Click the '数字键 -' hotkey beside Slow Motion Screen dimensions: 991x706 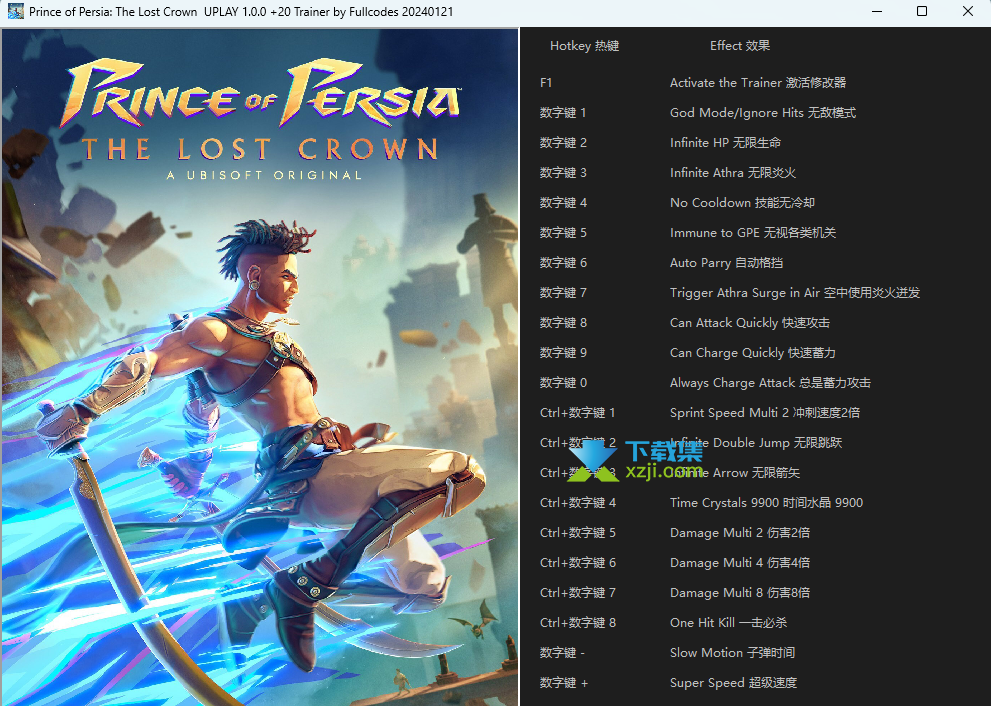[x=562, y=653]
